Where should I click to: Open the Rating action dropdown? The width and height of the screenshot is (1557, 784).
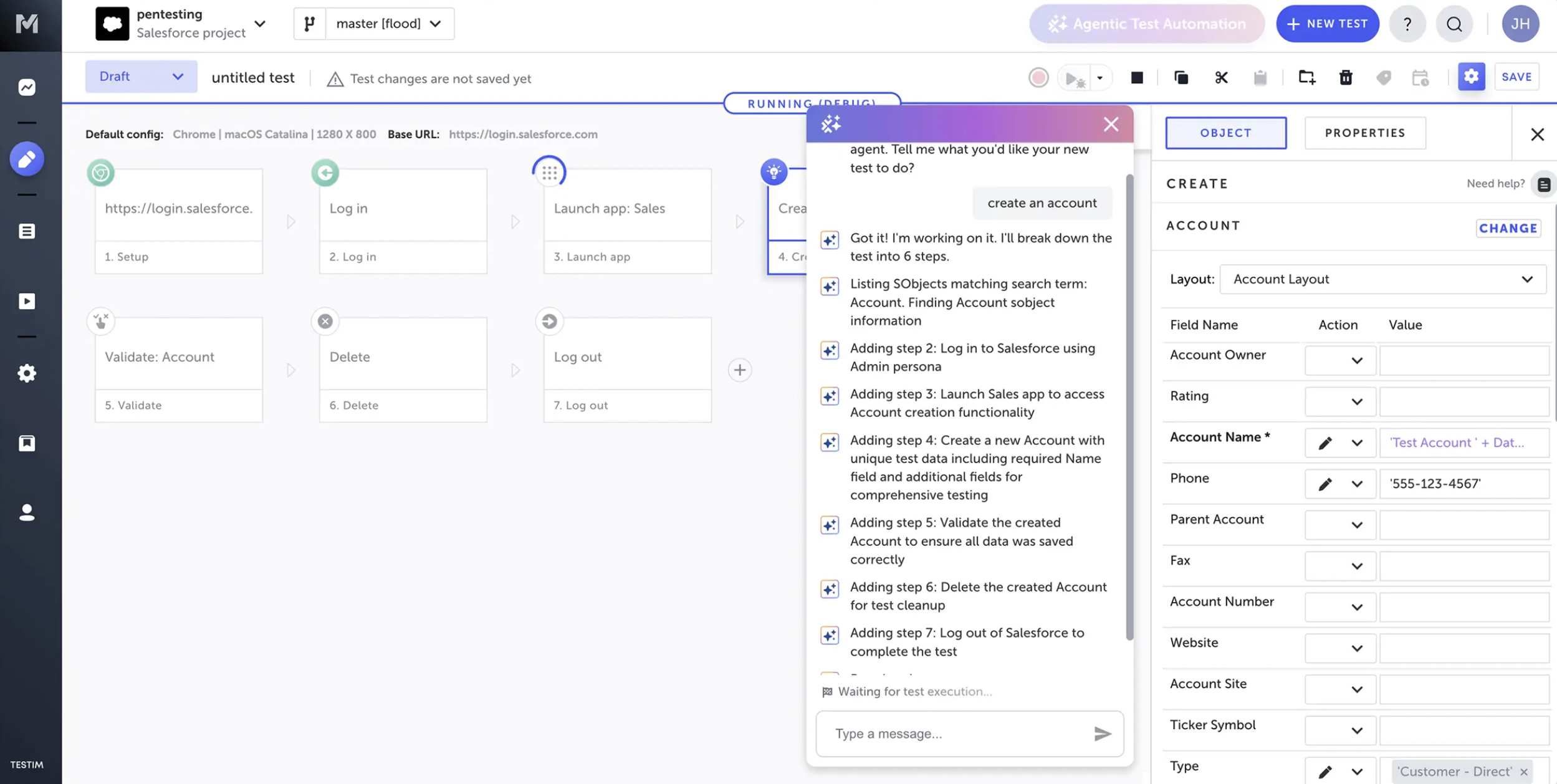pos(1340,402)
